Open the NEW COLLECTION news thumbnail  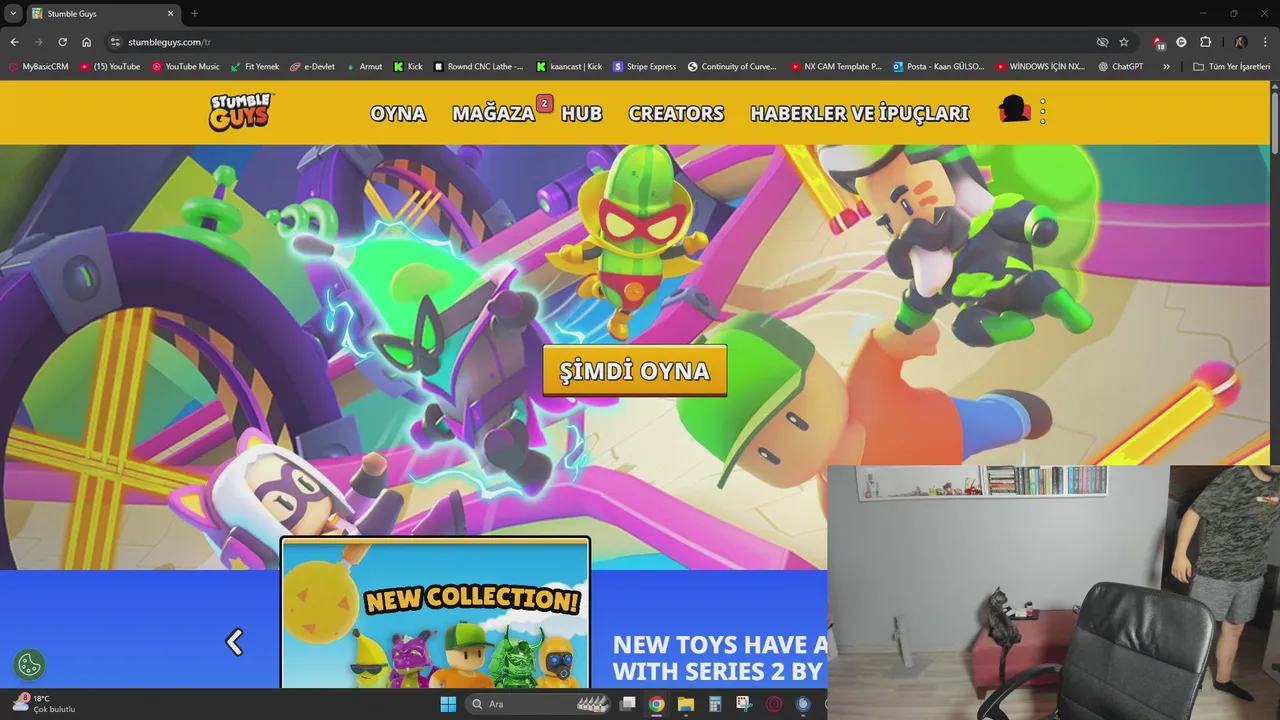pyautogui.click(x=435, y=613)
